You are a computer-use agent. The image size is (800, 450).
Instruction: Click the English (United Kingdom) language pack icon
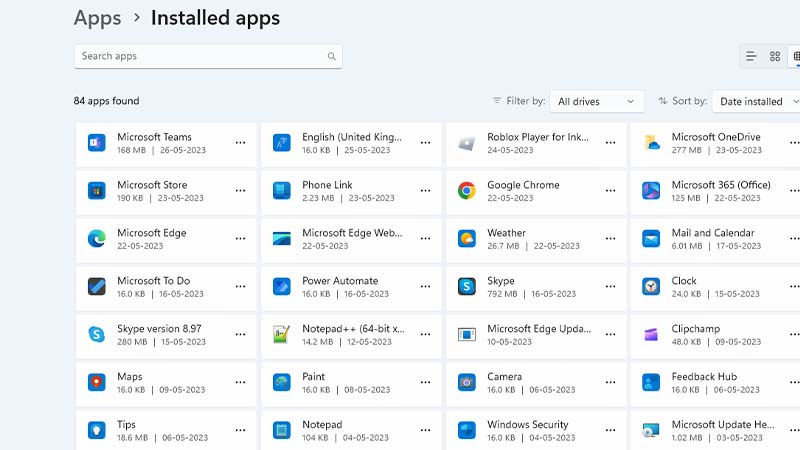click(x=282, y=143)
